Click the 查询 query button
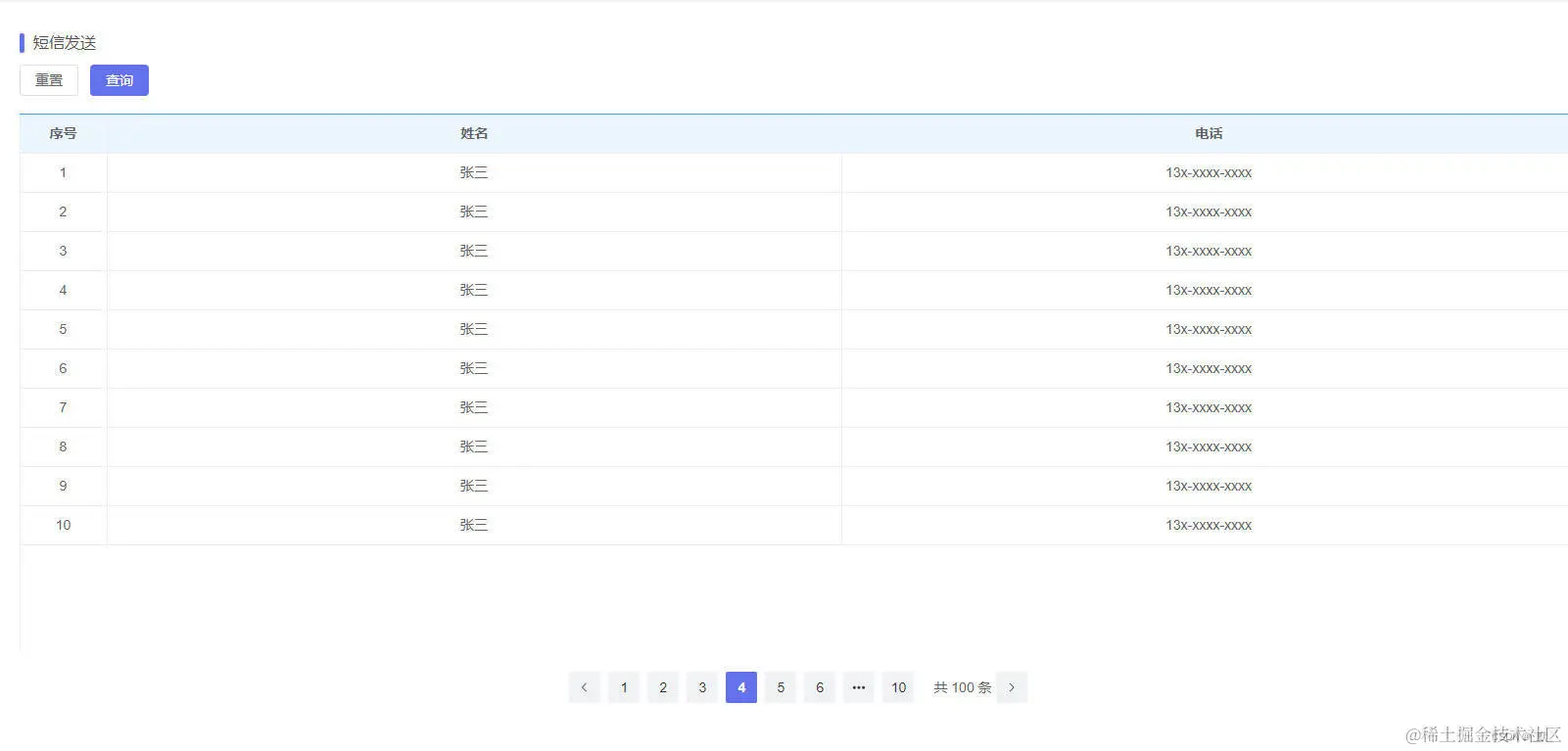The image size is (1568, 751). [x=119, y=80]
